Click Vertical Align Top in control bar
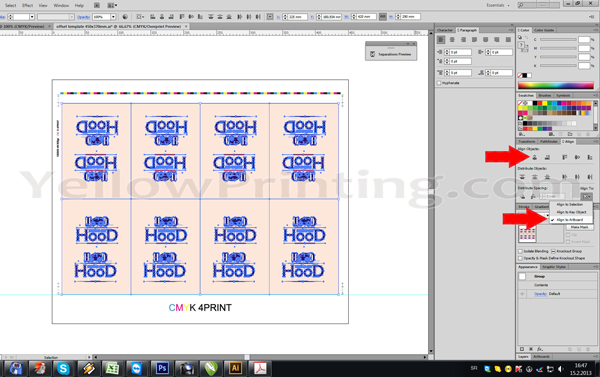The width and height of the screenshot is (600, 377). 182,17
